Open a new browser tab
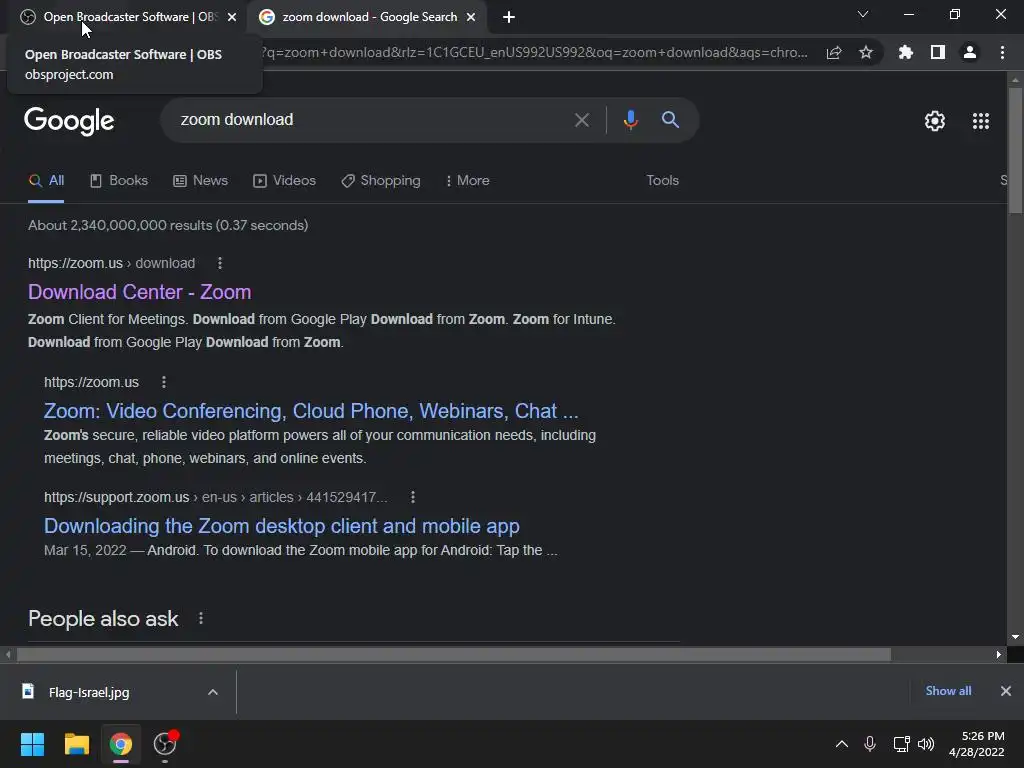1024x768 pixels. coord(509,18)
